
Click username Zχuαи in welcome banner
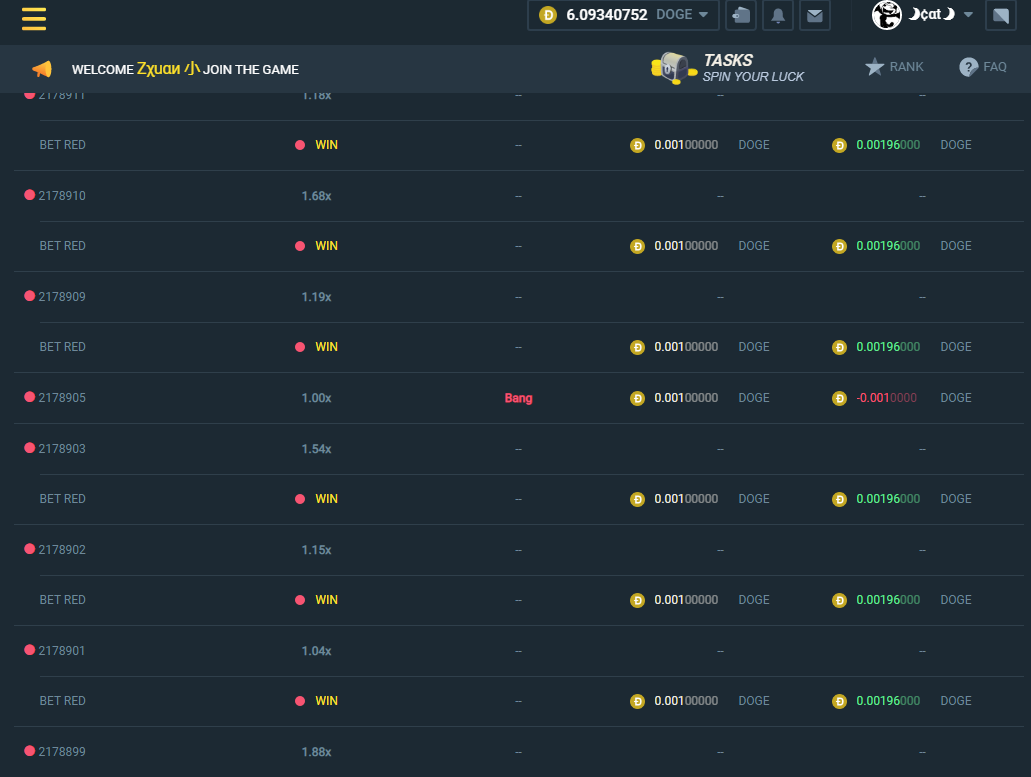tap(168, 69)
